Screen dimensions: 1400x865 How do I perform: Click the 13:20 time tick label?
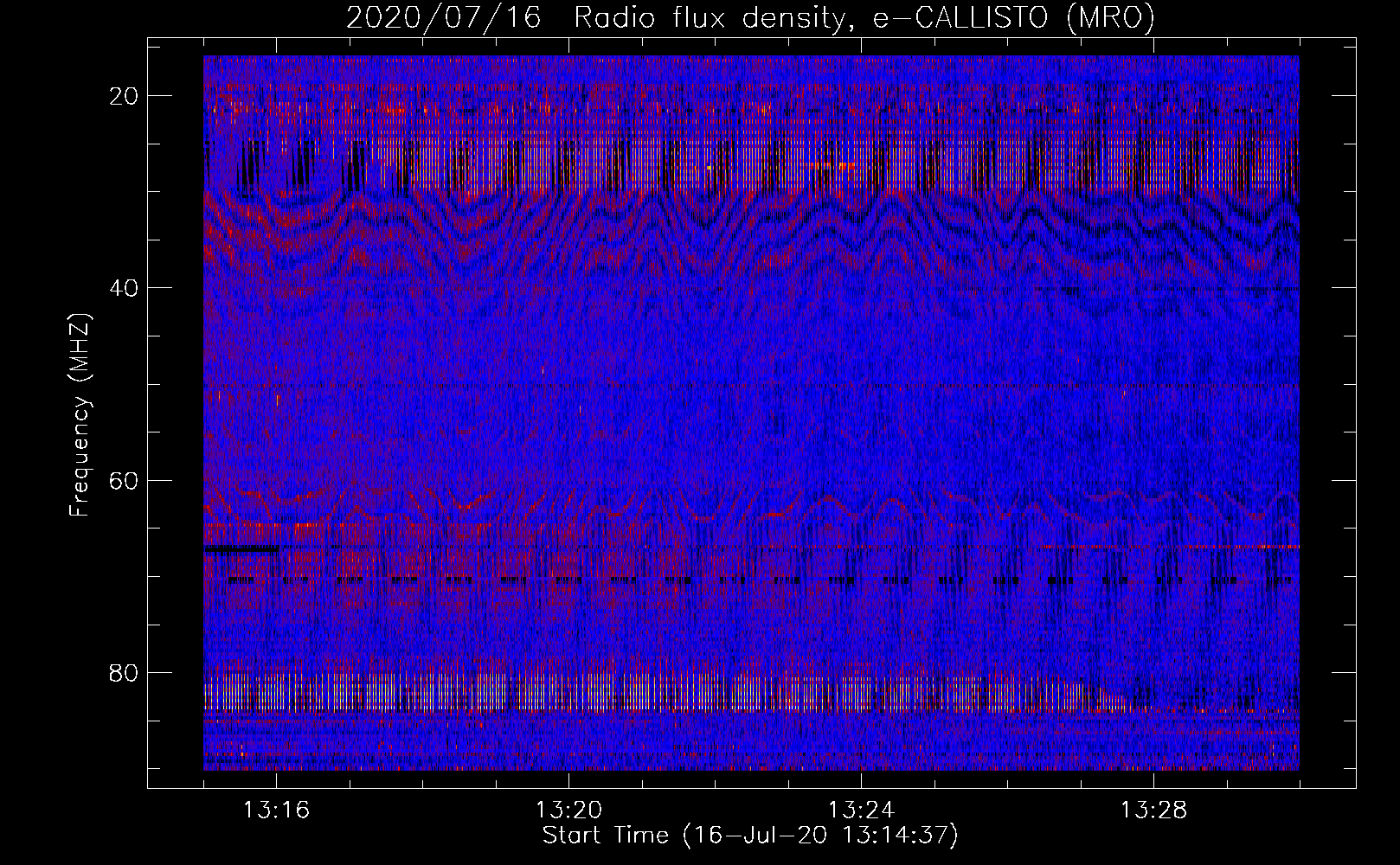point(568,811)
